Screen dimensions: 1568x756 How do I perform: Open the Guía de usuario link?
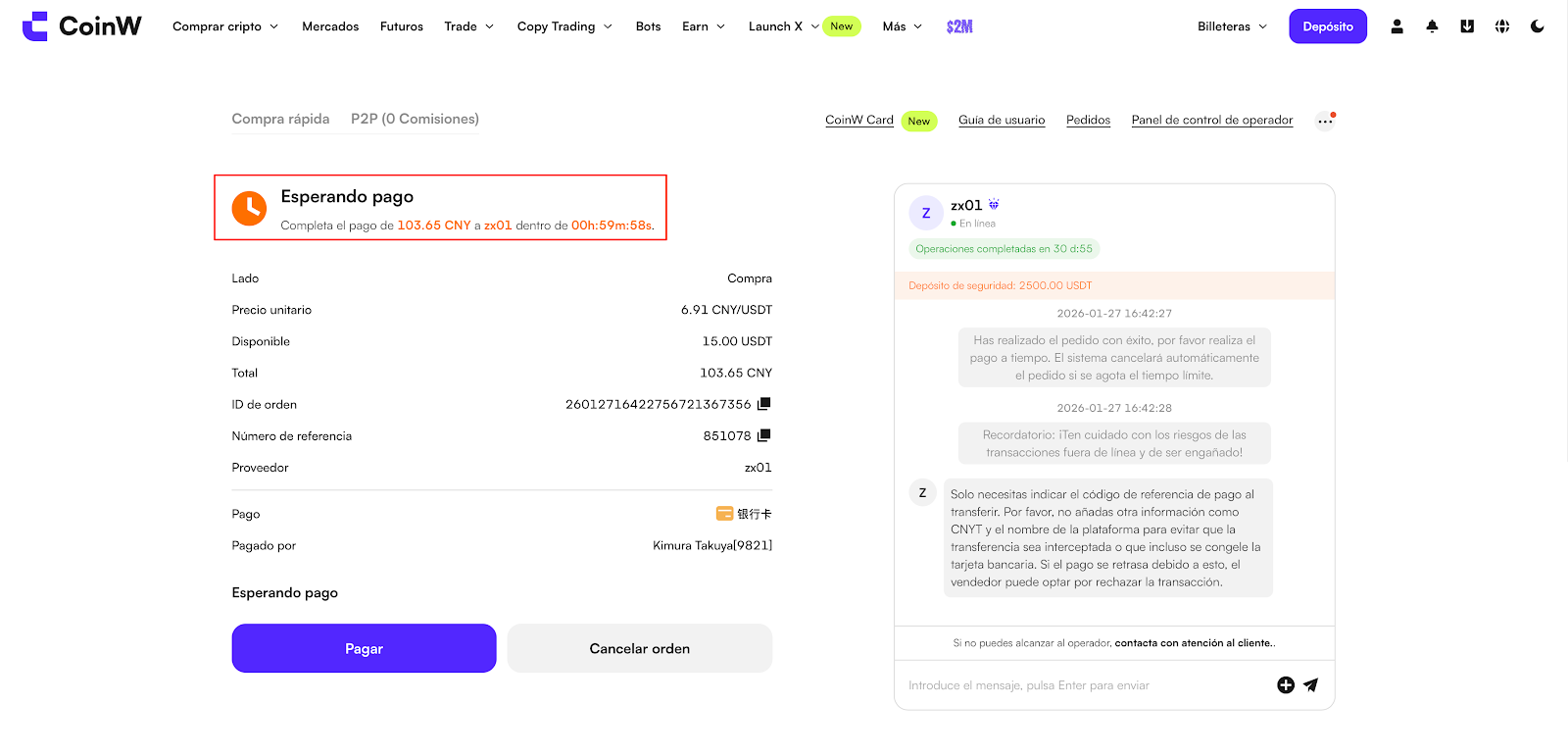point(1002,120)
